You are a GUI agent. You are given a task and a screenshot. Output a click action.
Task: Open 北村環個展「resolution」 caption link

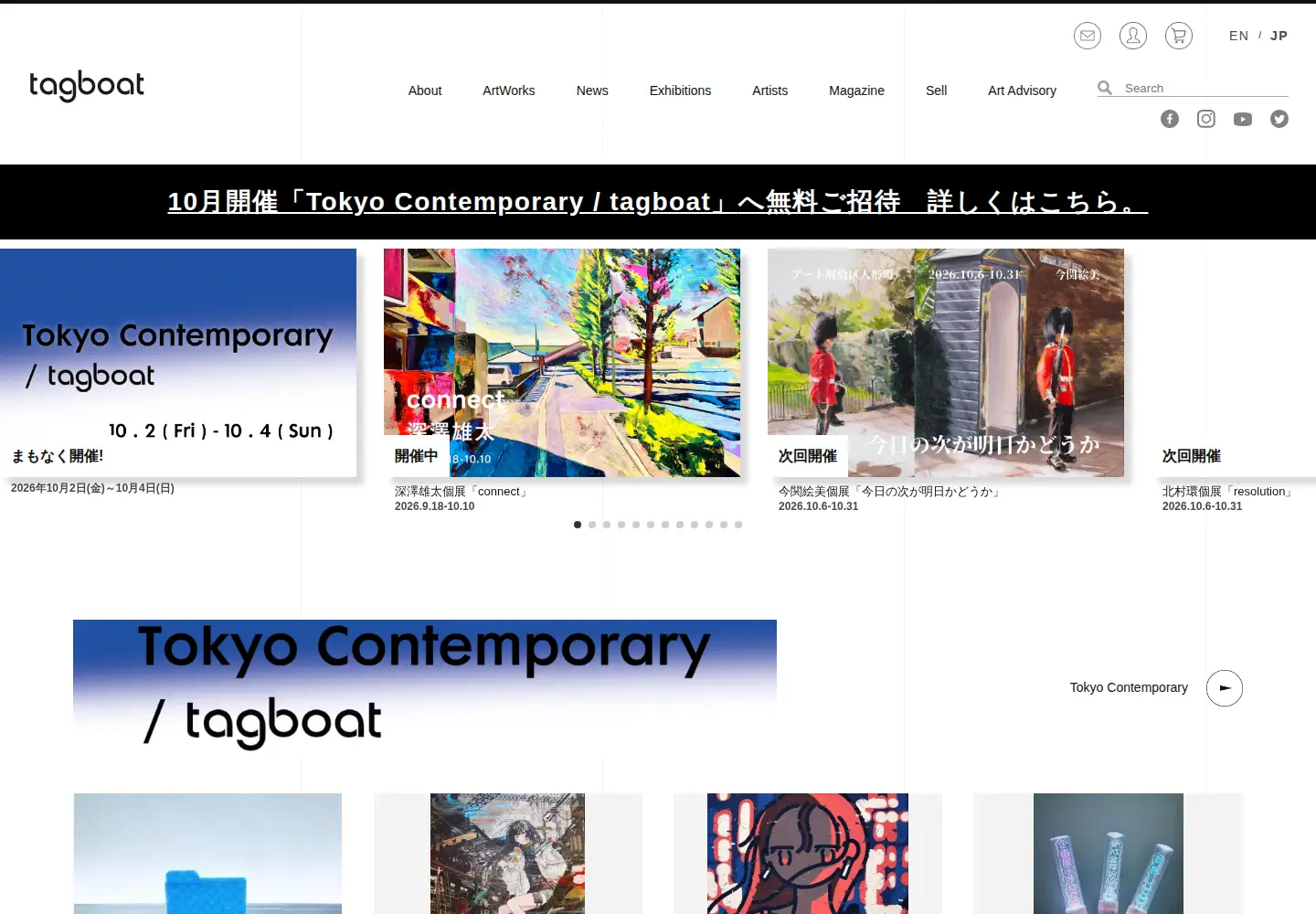1229,492
